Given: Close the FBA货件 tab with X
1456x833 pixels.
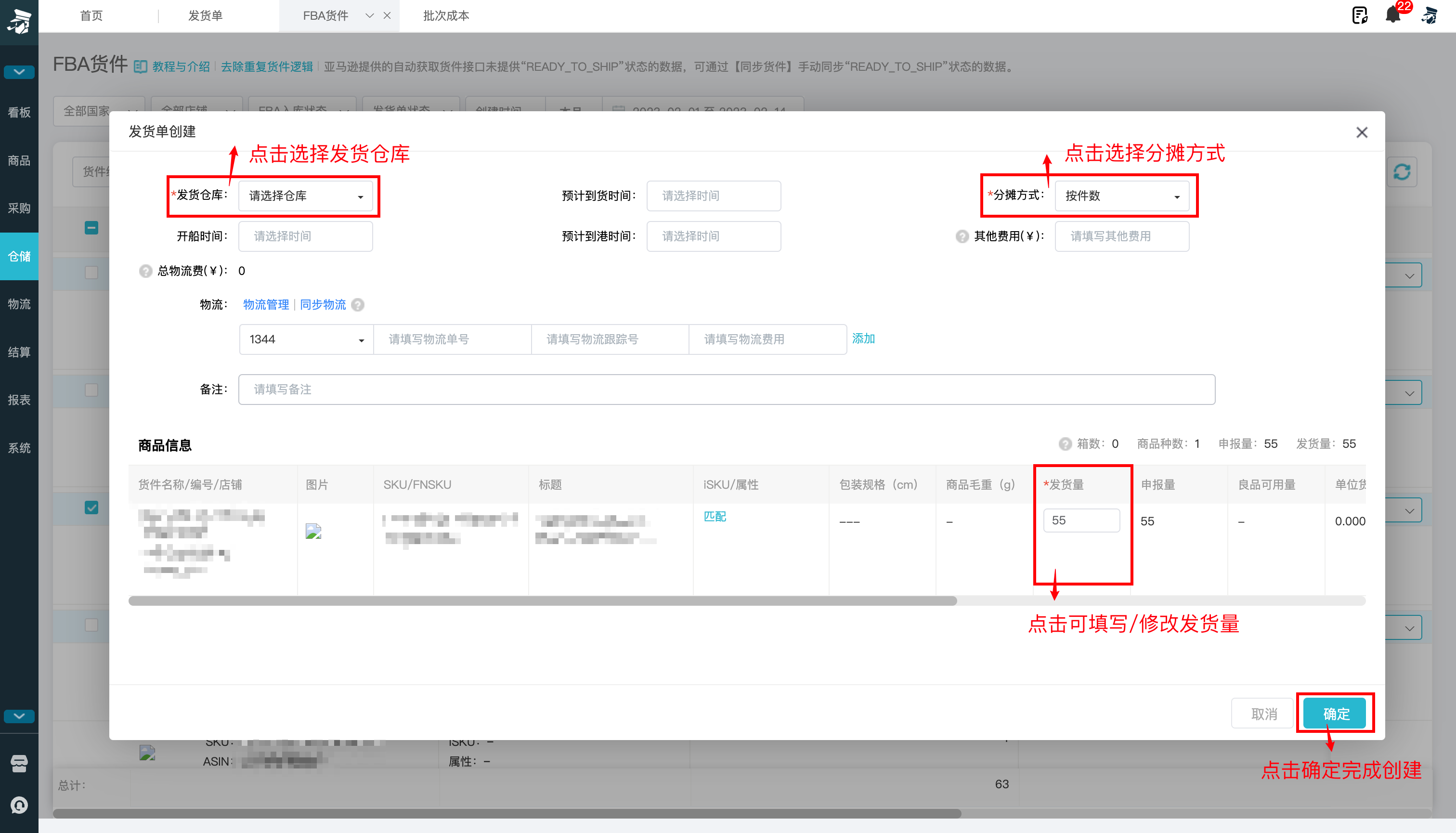Looking at the screenshot, I should [387, 15].
